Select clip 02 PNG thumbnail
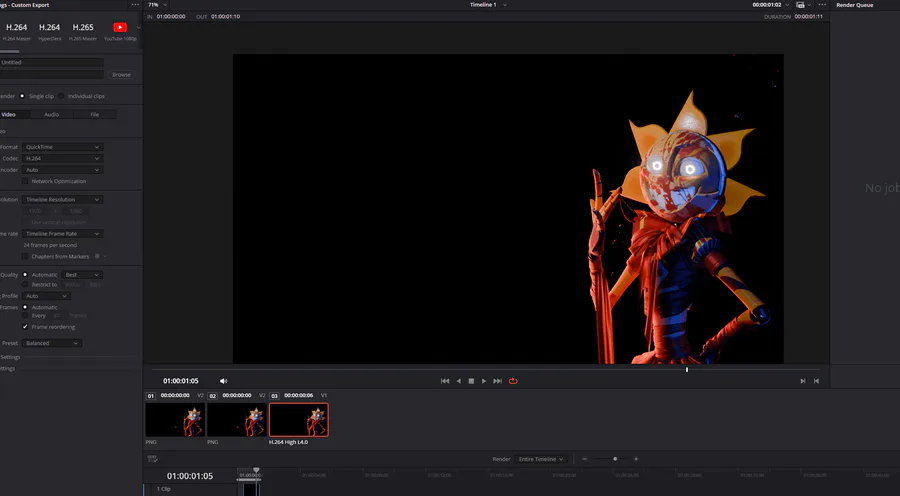Viewport: 900px width, 496px height. coord(237,420)
